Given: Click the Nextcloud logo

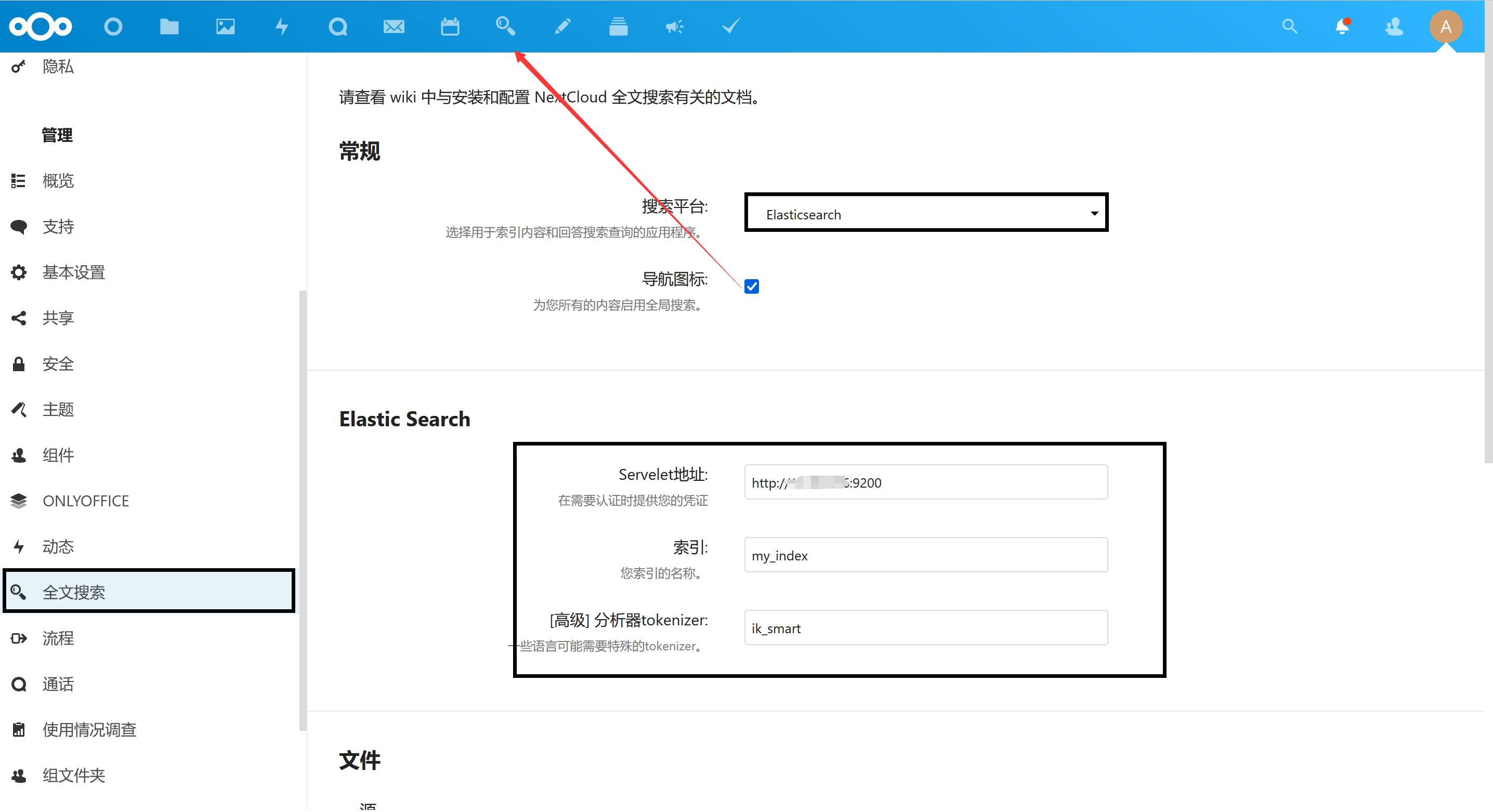Looking at the screenshot, I should [40, 26].
